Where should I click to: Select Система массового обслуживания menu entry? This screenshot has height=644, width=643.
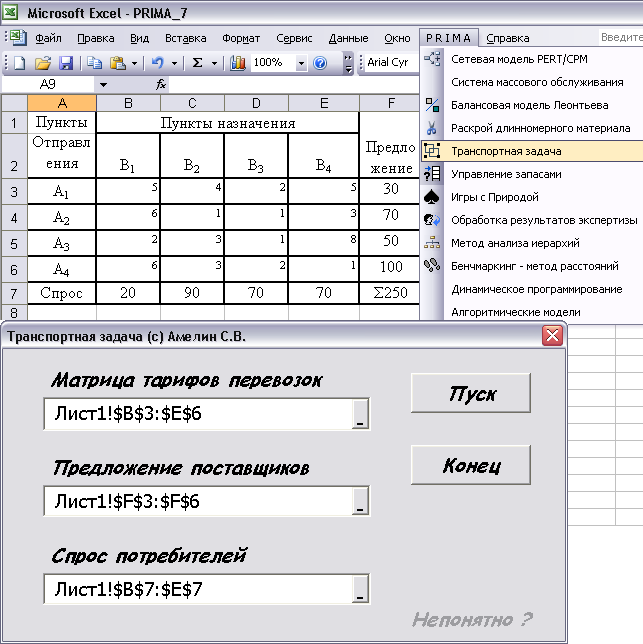pyautogui.click(x=532, y=82)
